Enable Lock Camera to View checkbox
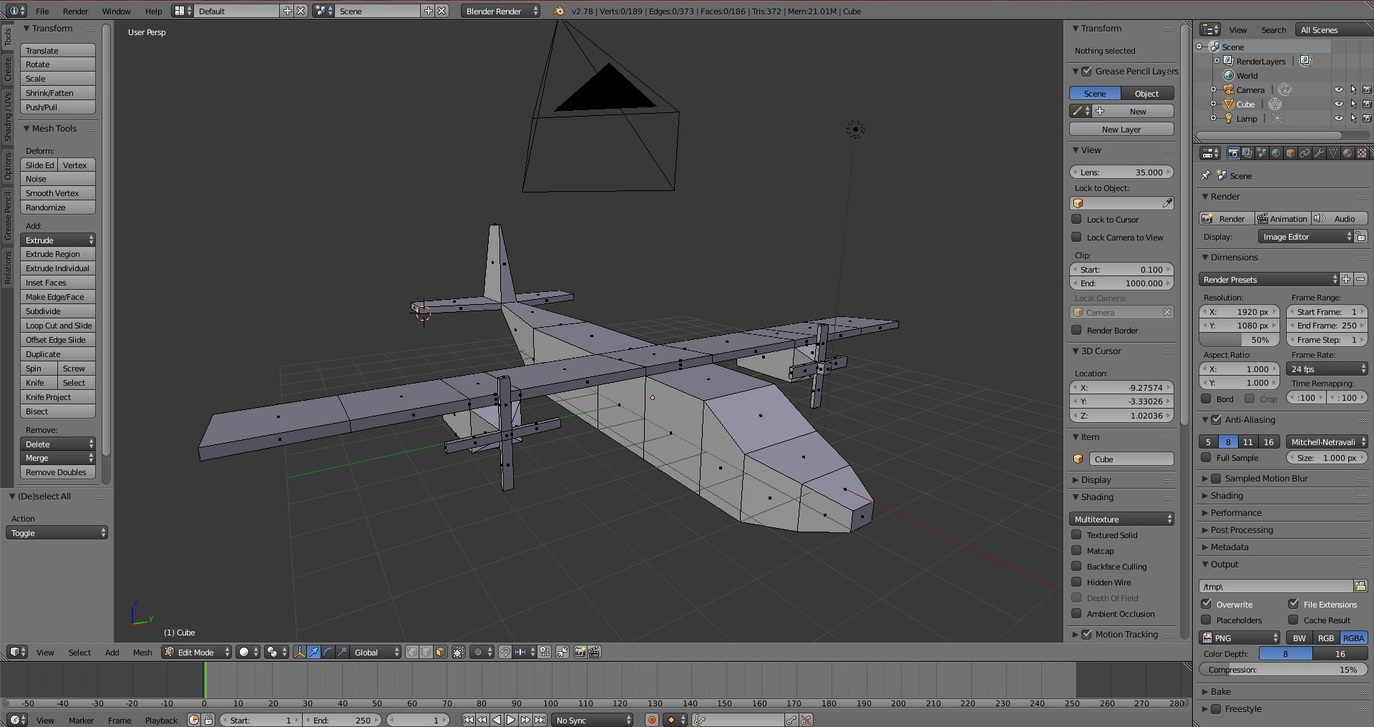This screenshot has width=1374, height=727. pyautogui.click(x=1077, y=237)
